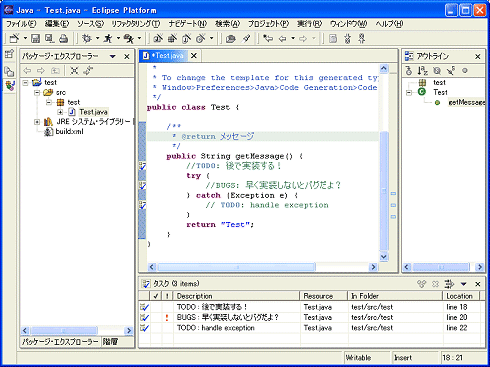The height and width of the screenshot is (367, 490).
Task: Open the Run dropdown arrow
Action: (118, 39)
